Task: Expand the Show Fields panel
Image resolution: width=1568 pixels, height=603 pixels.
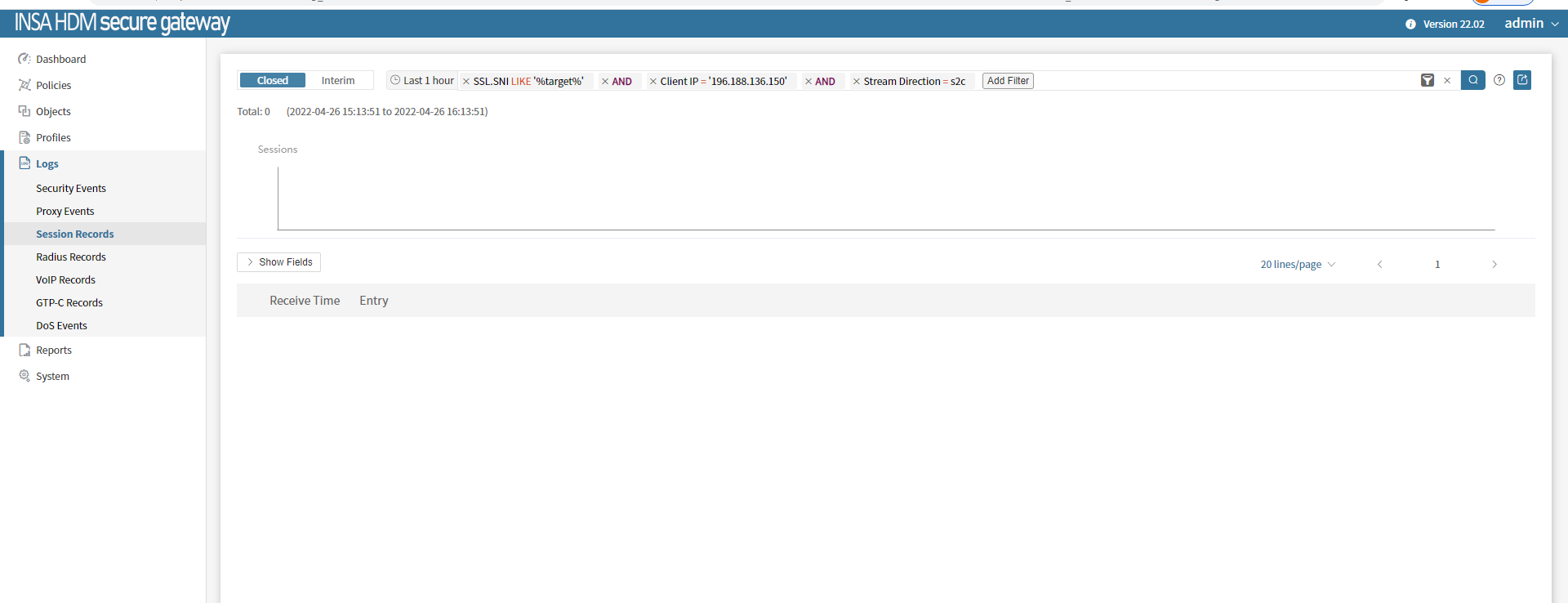Action: (278, 262)
